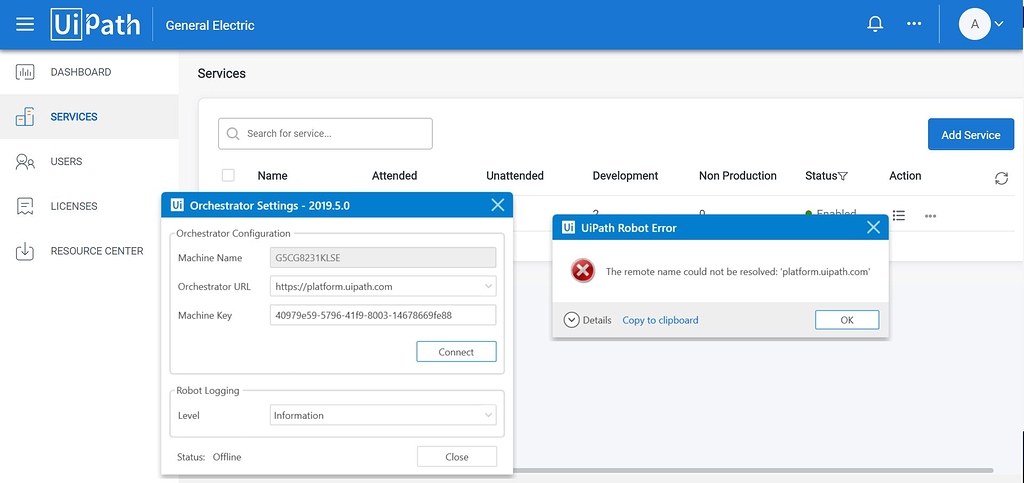
Task: Click the Robot Error title Ui icon
Action: coord(568,228)
